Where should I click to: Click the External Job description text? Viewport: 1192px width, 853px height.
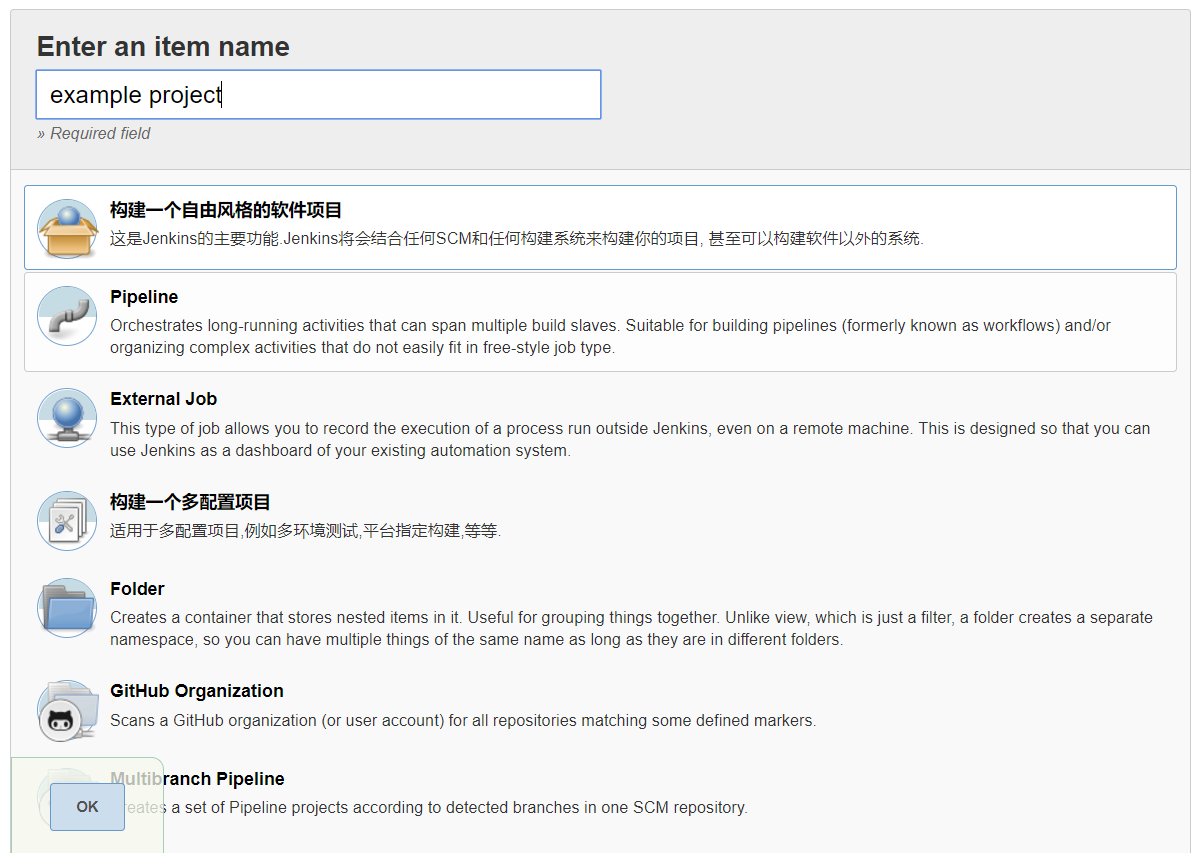click(x=630, y=439)
